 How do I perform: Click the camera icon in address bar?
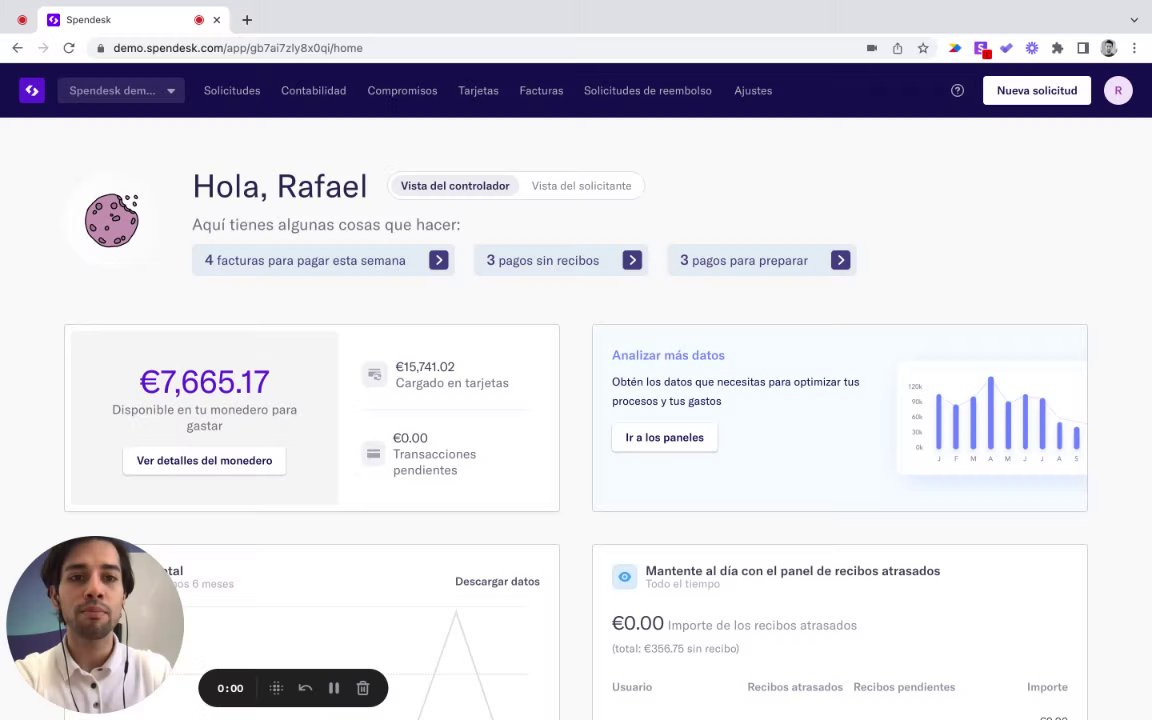point(871,48)
